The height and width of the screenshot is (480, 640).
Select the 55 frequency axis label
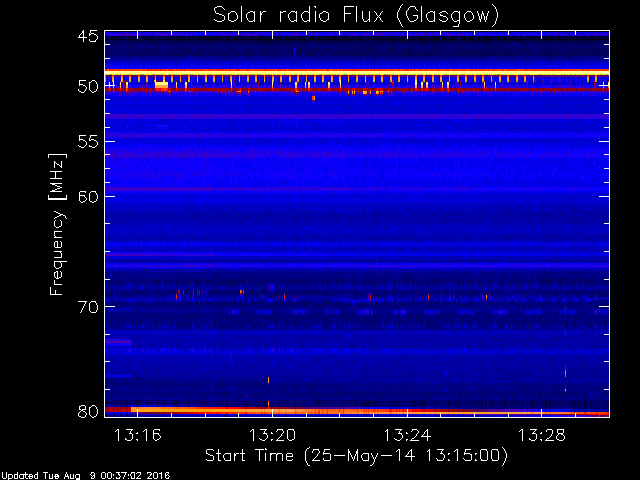tap(88, 142)
